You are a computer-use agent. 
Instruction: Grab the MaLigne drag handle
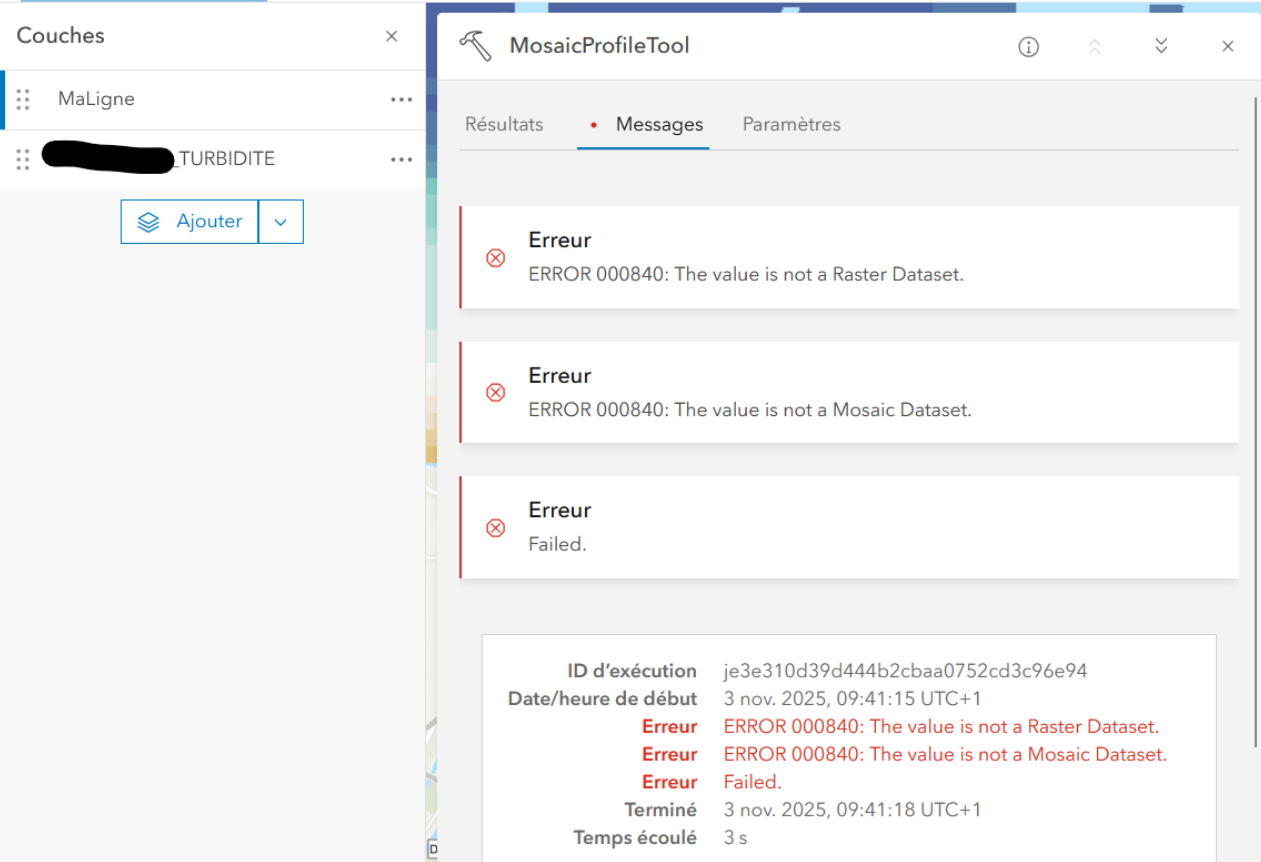pos(22,99)
